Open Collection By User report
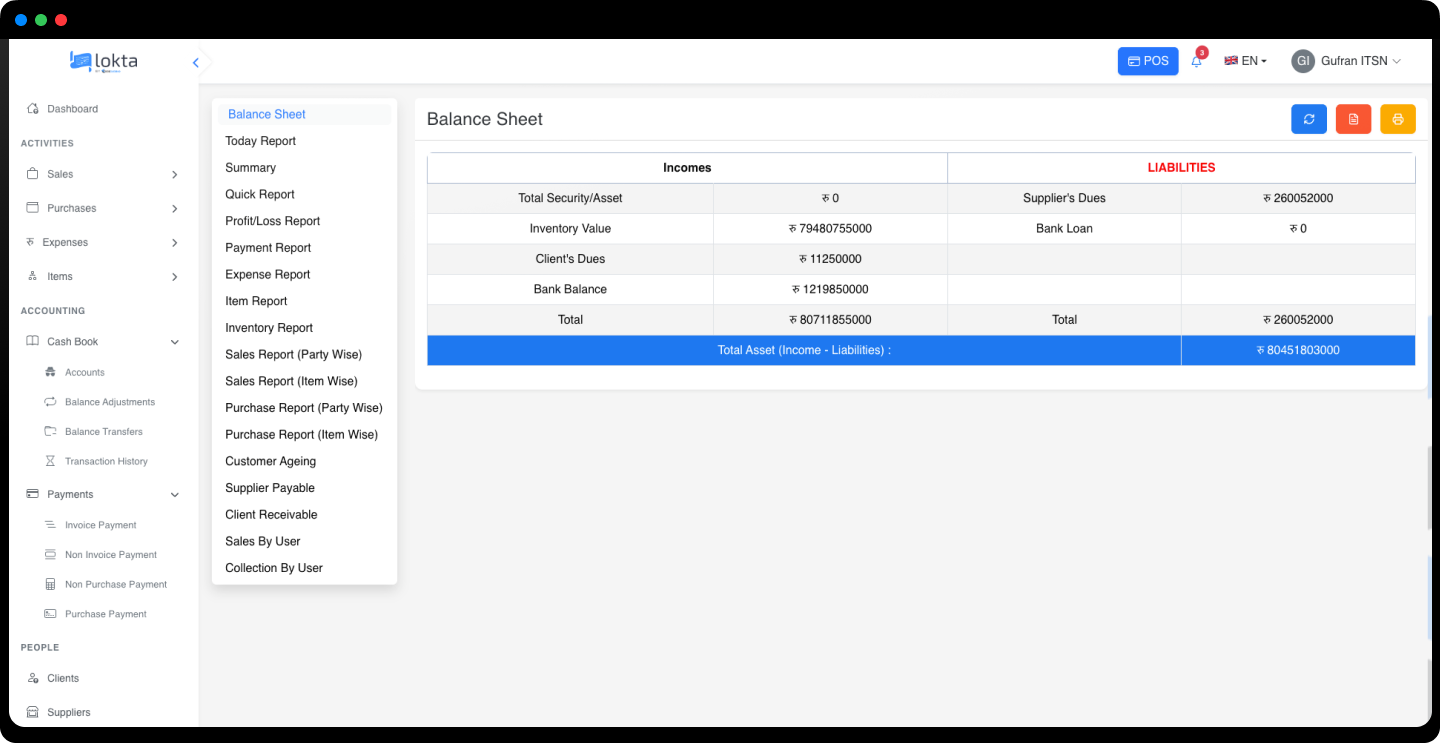Image resolution: width=1441 pixels, height=744 pixels. tap(274, 568)
